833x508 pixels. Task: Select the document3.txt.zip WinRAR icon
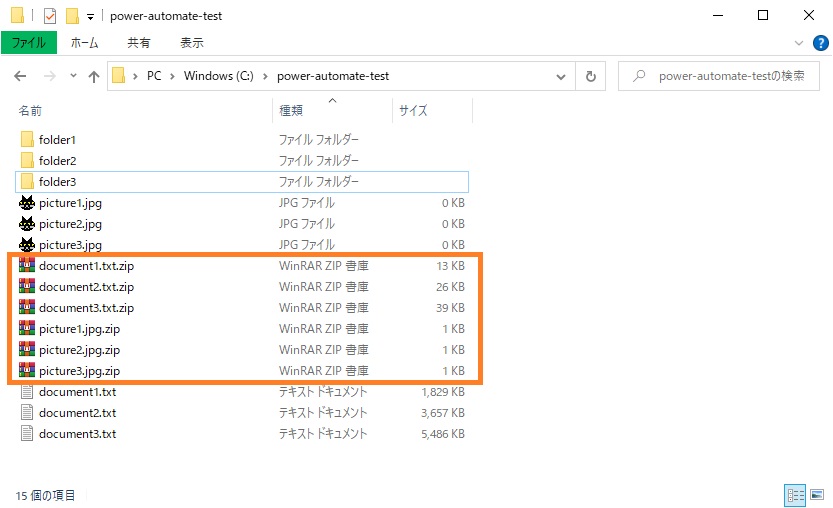[x=27, y=307]
